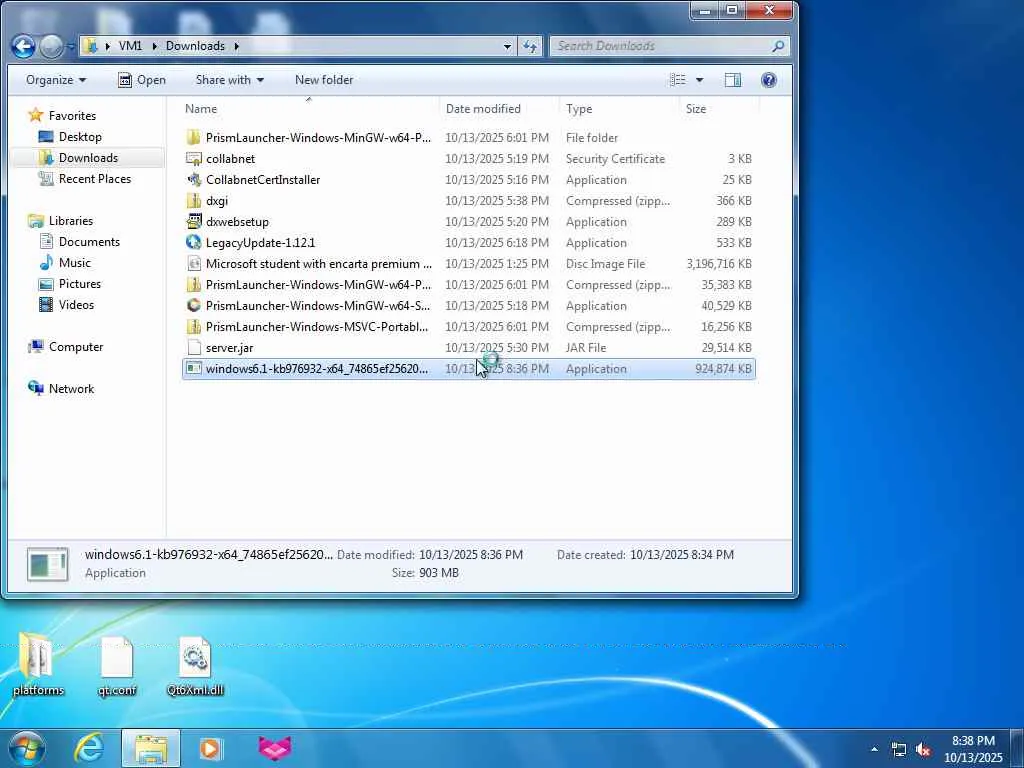Click the Open toolbar button
Viewport: 1024px width, 768px height.
click(x=142, y=80)
